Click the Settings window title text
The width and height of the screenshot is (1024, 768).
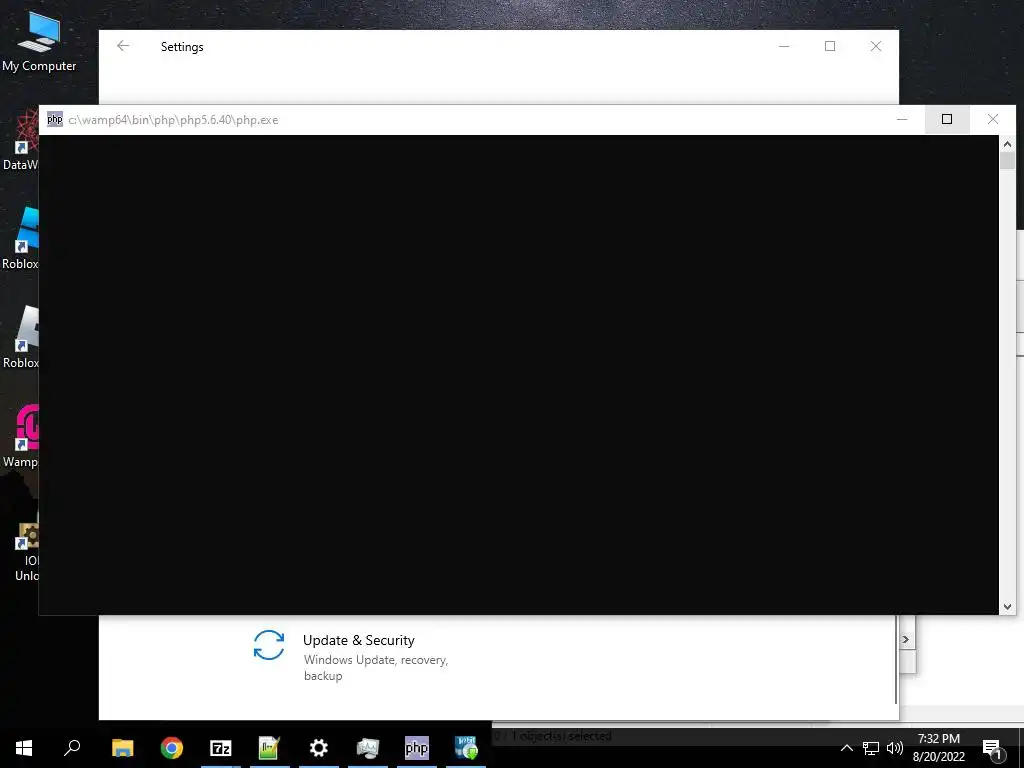pos(182,47)
